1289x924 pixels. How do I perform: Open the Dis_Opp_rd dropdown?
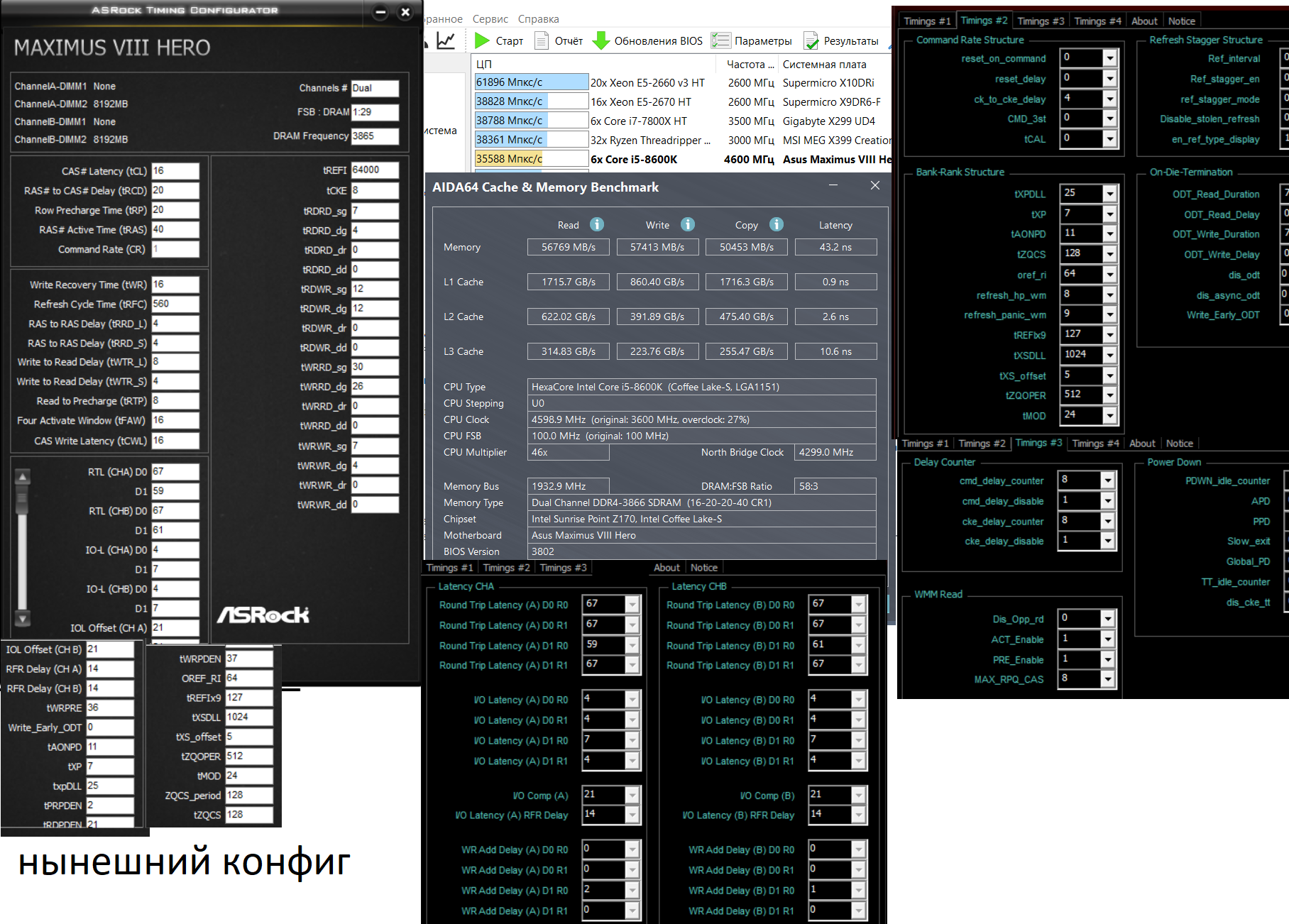[x=1107, y=619]
